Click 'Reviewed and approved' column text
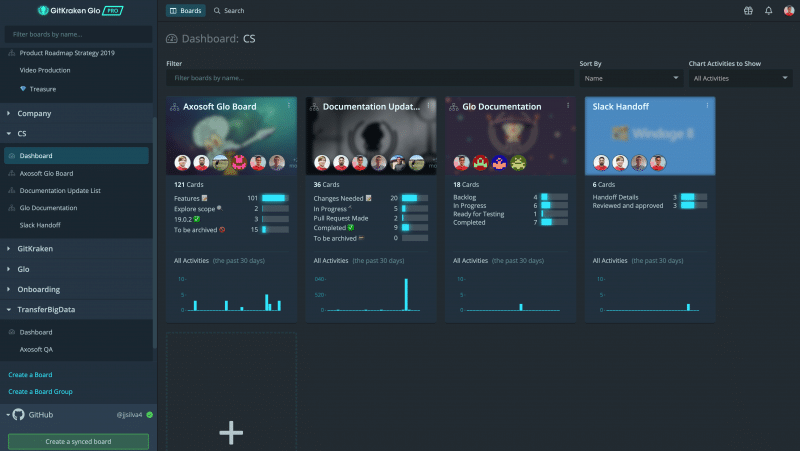Screen dimensions: 800x451 coord(628,206)
